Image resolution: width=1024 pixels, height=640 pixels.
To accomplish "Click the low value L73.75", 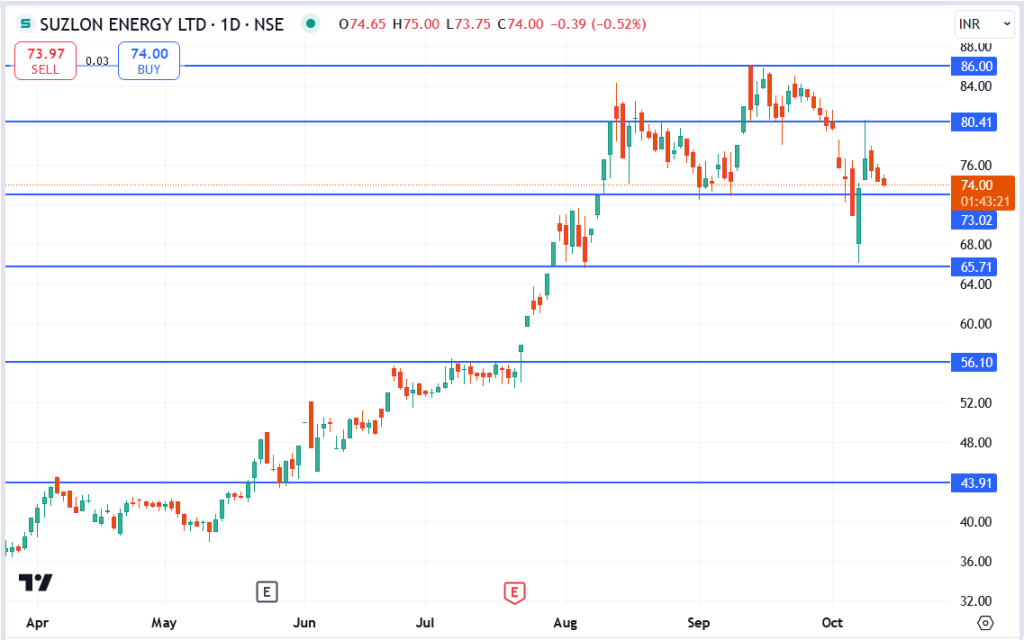I will (x=468, y=24).
